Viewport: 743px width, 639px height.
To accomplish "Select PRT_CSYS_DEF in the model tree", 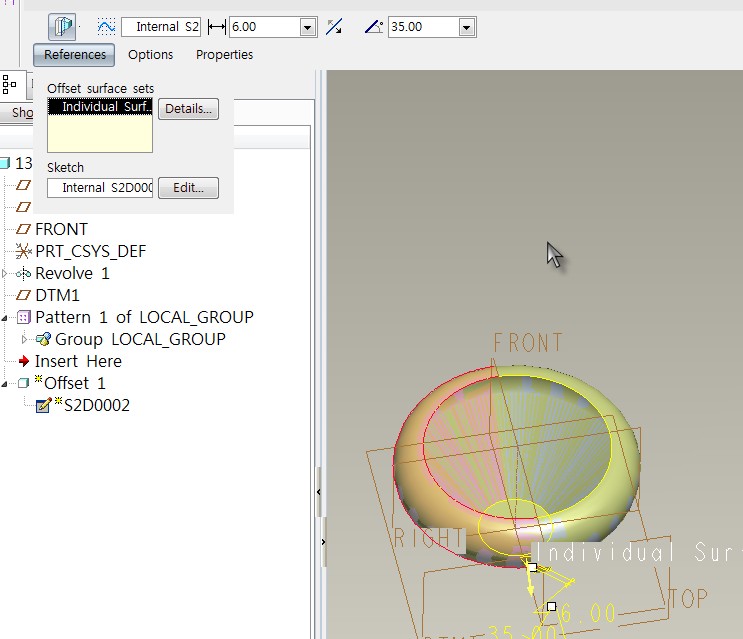I will [91, 252].
